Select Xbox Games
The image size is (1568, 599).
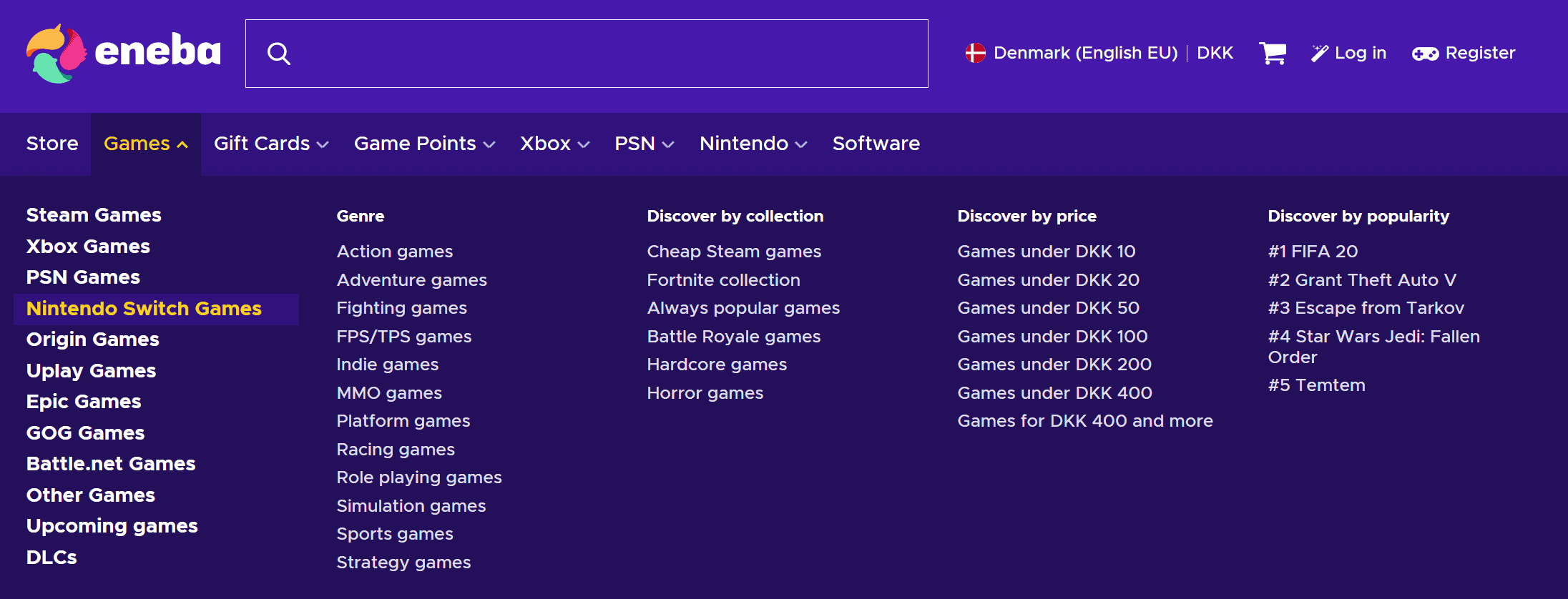point(88,247)
